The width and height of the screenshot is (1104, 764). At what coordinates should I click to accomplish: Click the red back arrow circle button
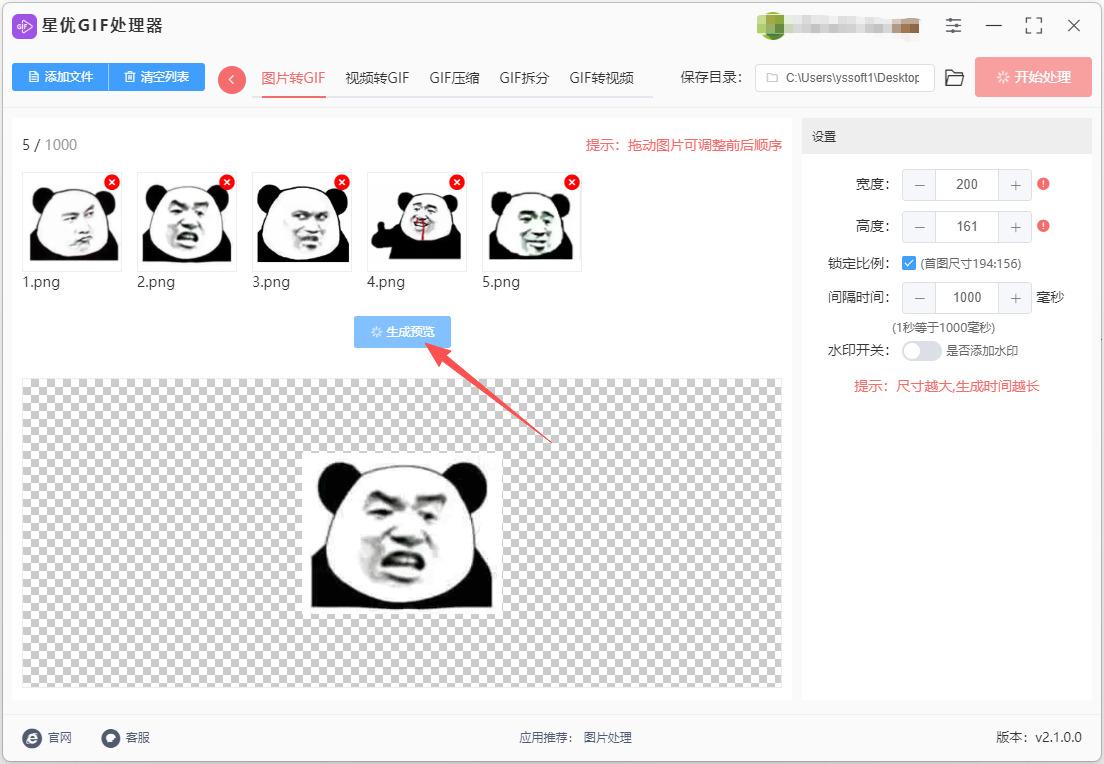232,80
